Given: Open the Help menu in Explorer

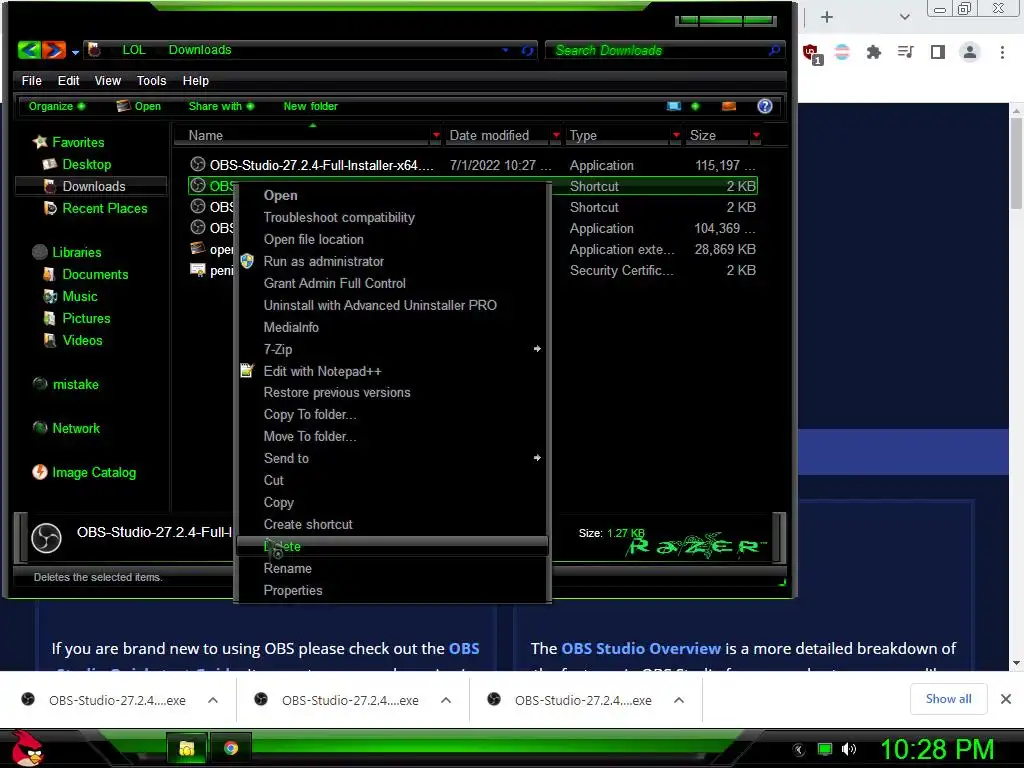Looking at the screenshot, I should [x=195, y=80].
